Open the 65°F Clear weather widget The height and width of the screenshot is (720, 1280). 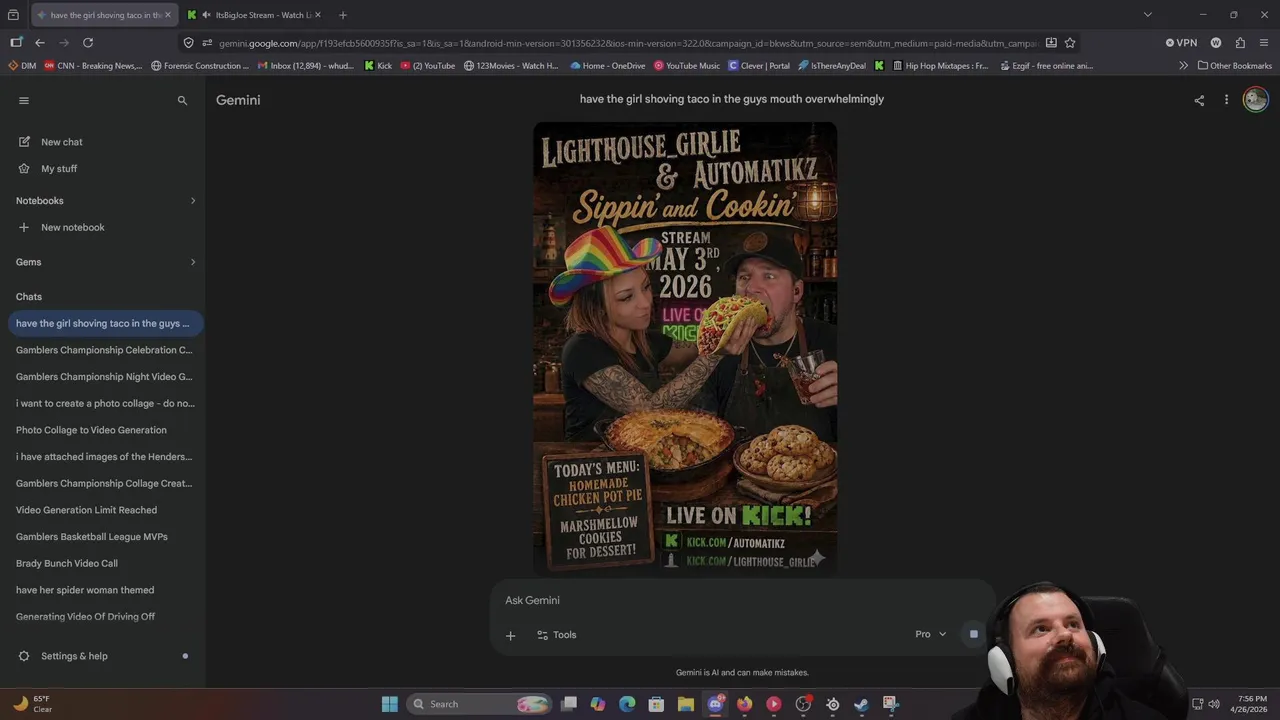(x=32, y=704)
